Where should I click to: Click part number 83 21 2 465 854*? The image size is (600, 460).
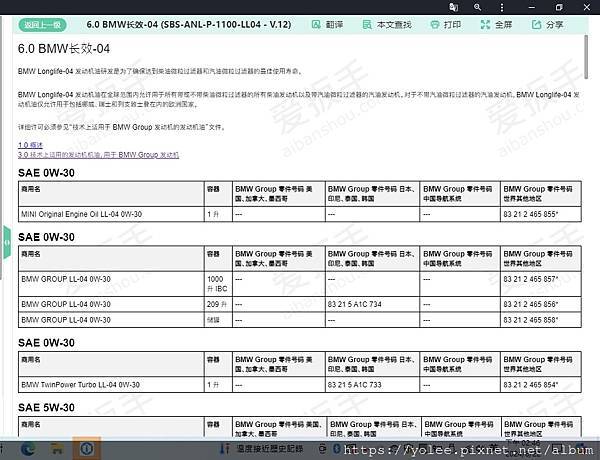531,385
